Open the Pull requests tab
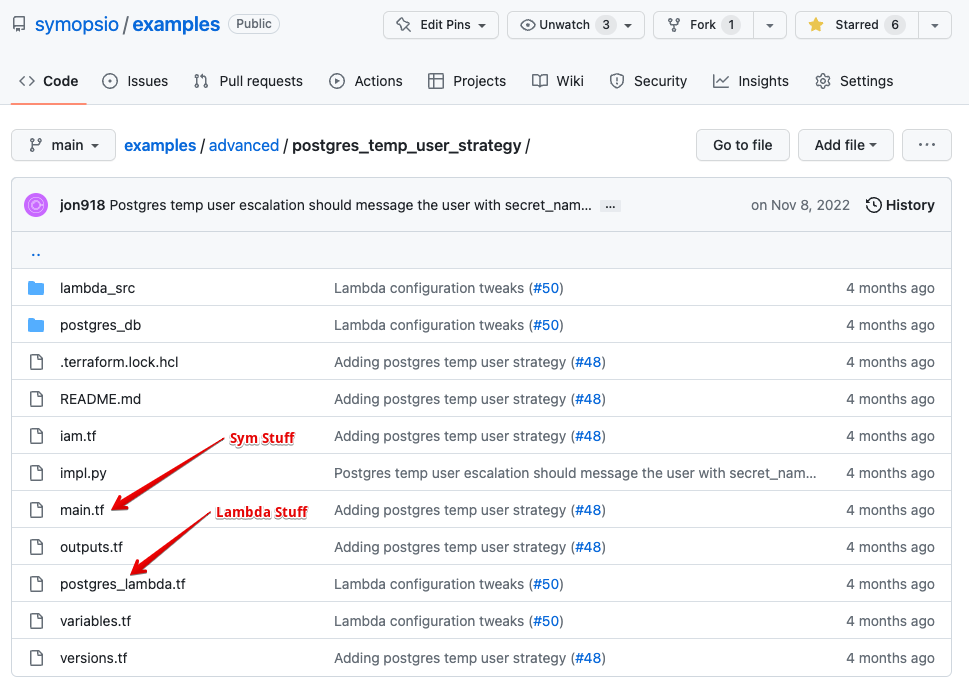The width and height of the screenshot is (969, 691). [248, 81]
